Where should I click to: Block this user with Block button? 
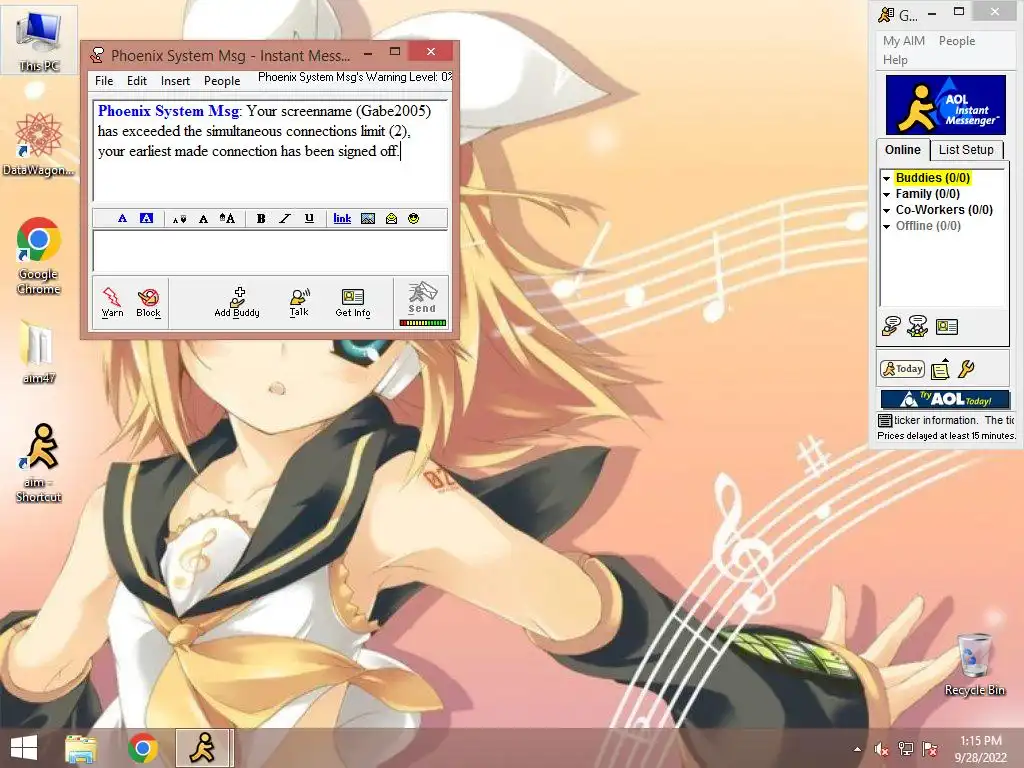(148, 303)
